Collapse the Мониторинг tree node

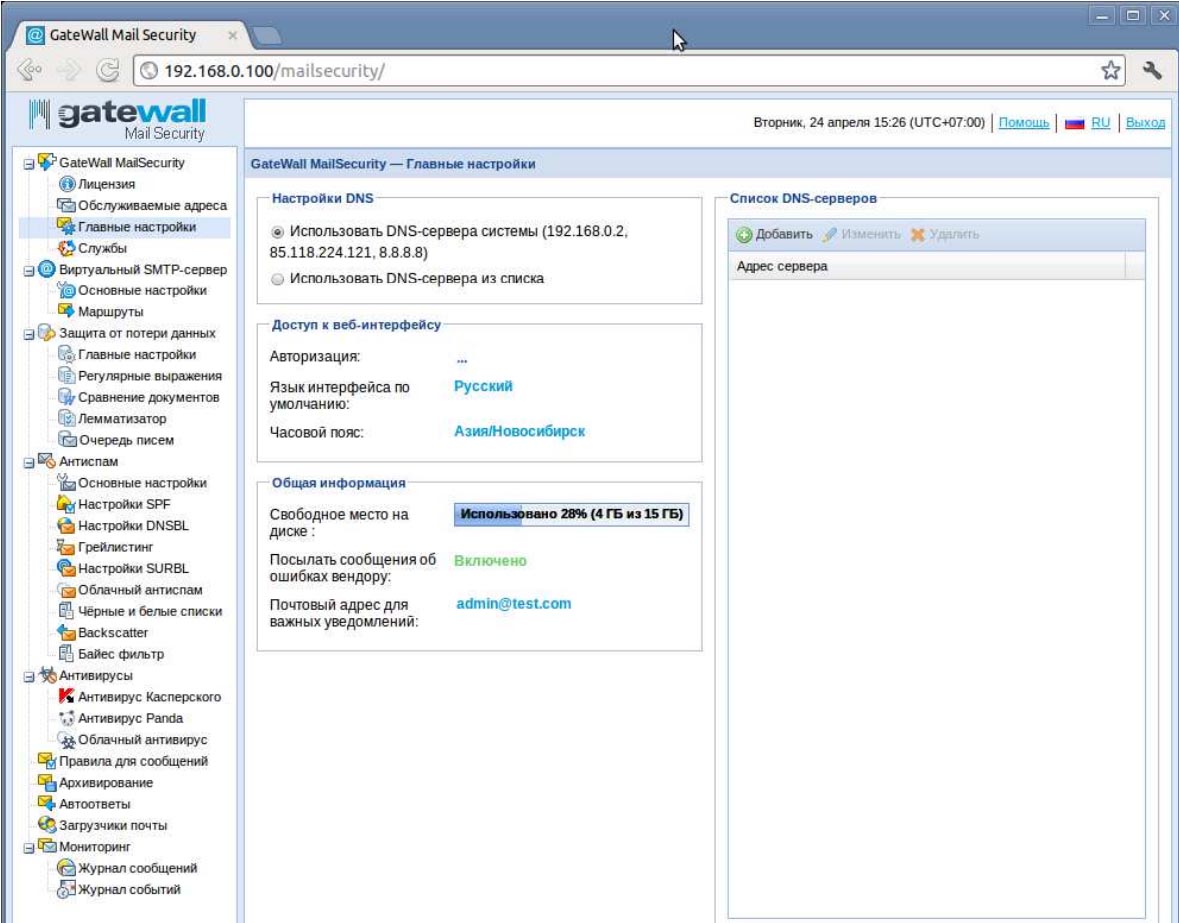29,848
